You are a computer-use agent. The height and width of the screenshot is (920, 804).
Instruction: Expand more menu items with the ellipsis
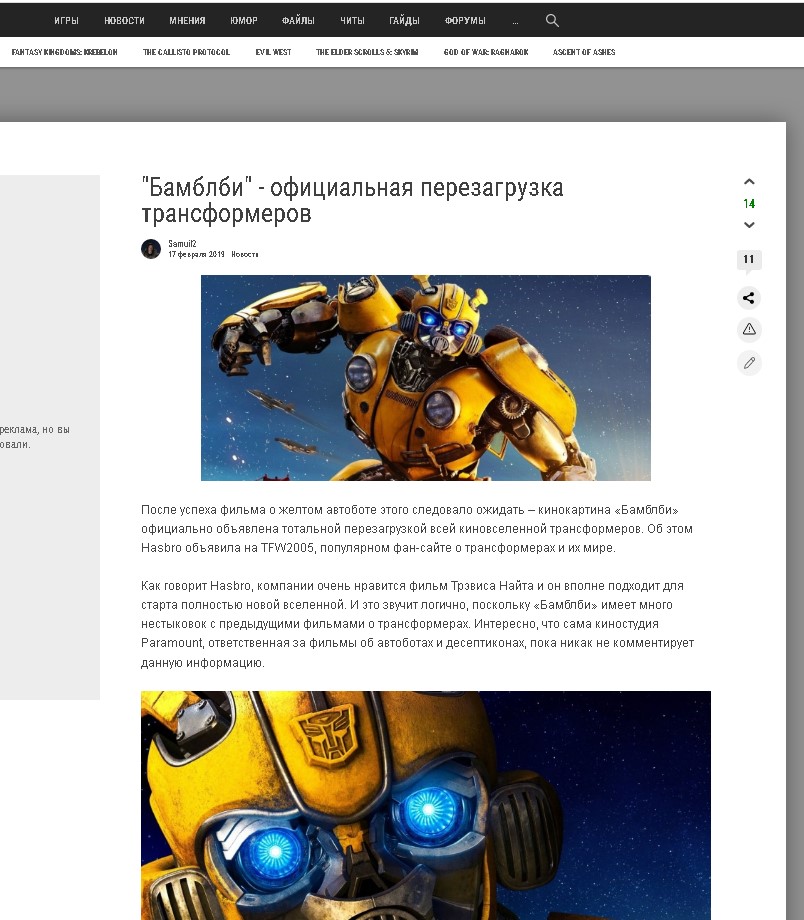pyautogui.click(x=515, y=22)
